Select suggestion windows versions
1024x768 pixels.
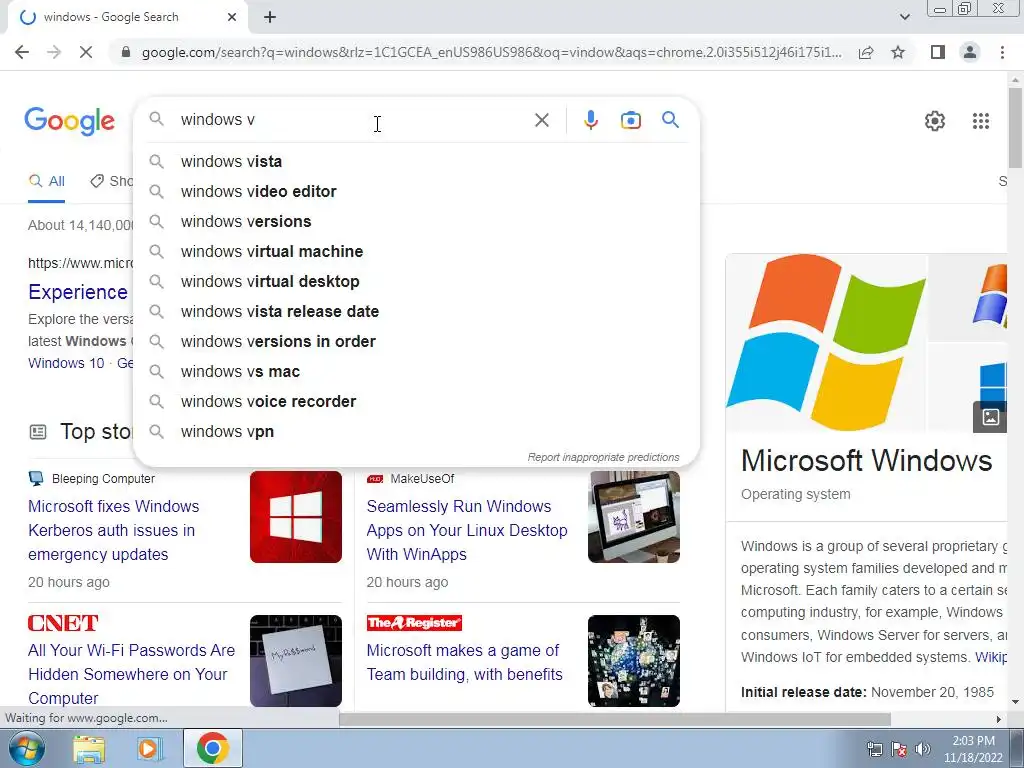click(416, 221)
